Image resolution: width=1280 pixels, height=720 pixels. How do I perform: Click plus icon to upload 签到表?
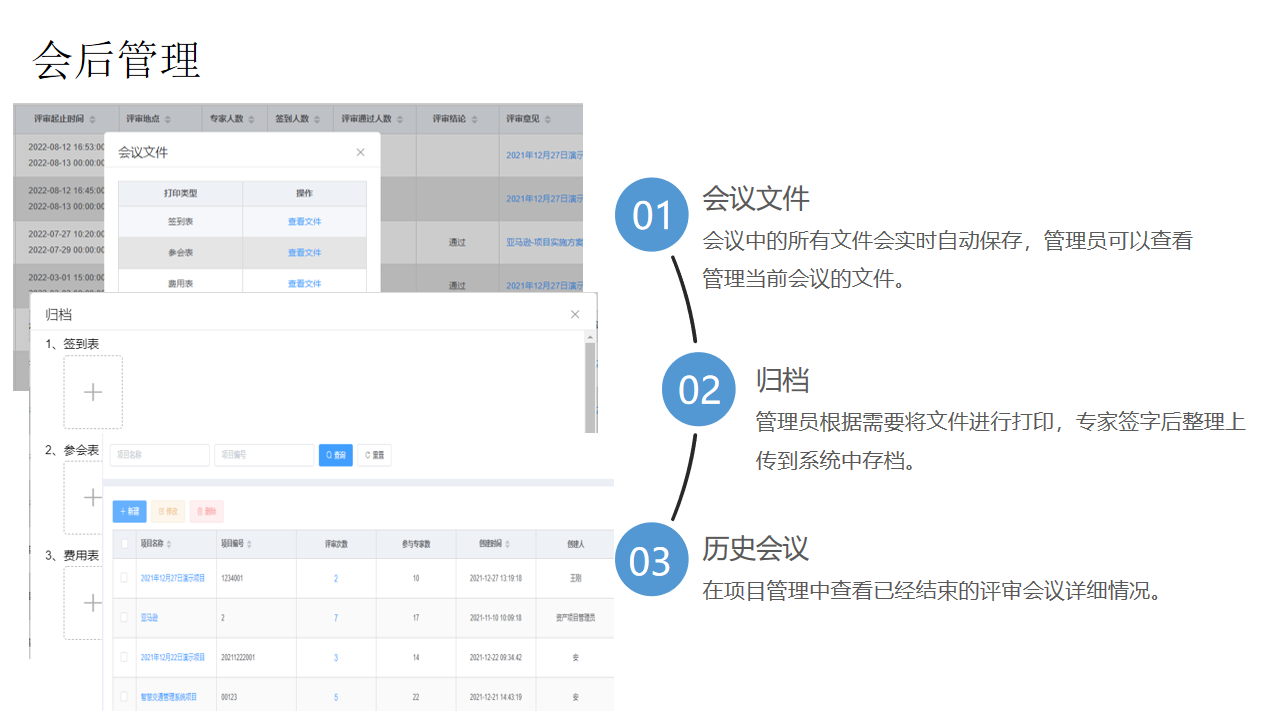tap(93, 393)
